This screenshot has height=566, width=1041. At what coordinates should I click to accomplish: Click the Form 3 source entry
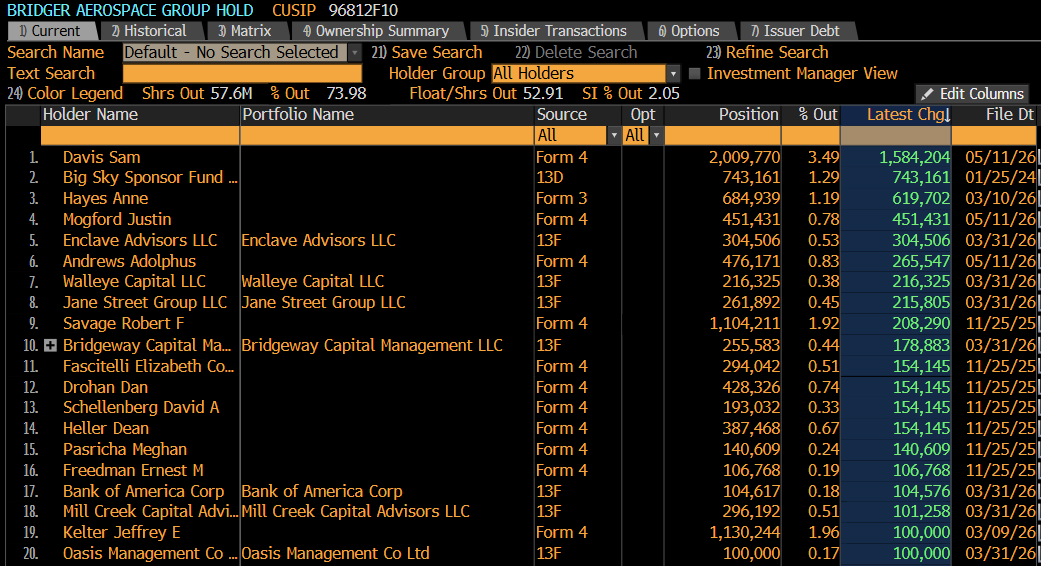coord(562,198)
